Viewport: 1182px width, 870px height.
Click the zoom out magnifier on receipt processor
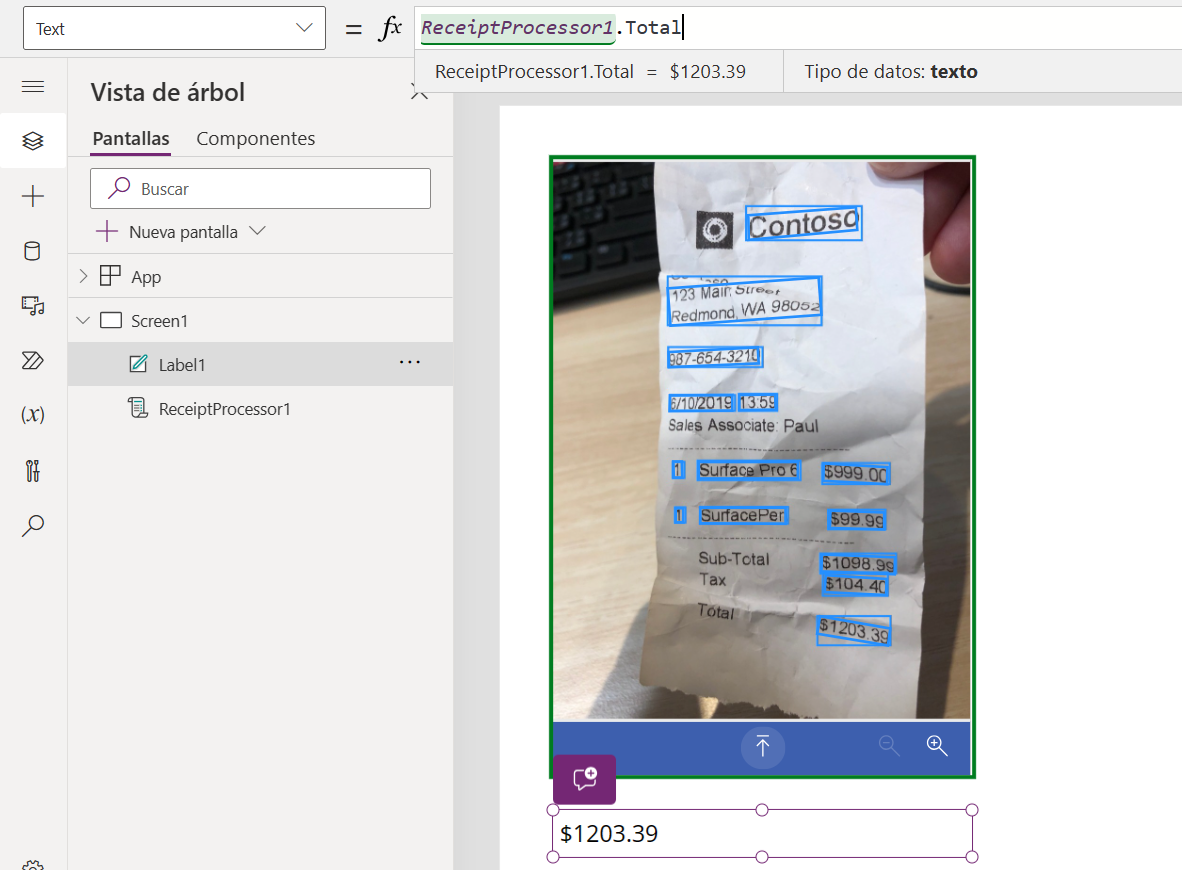coord(890,746)
